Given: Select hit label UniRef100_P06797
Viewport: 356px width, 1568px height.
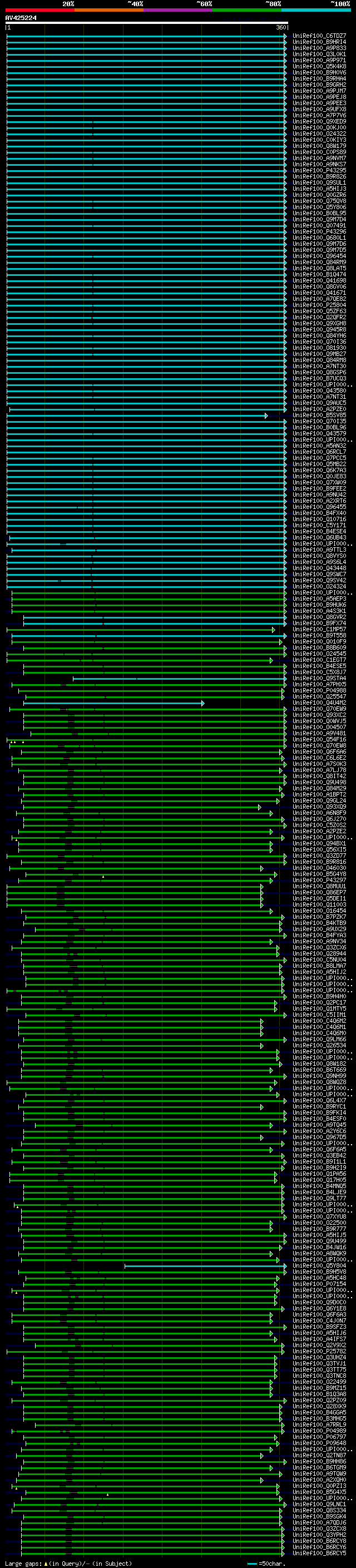Looking at the screenshot, I should click(319, 1437).
